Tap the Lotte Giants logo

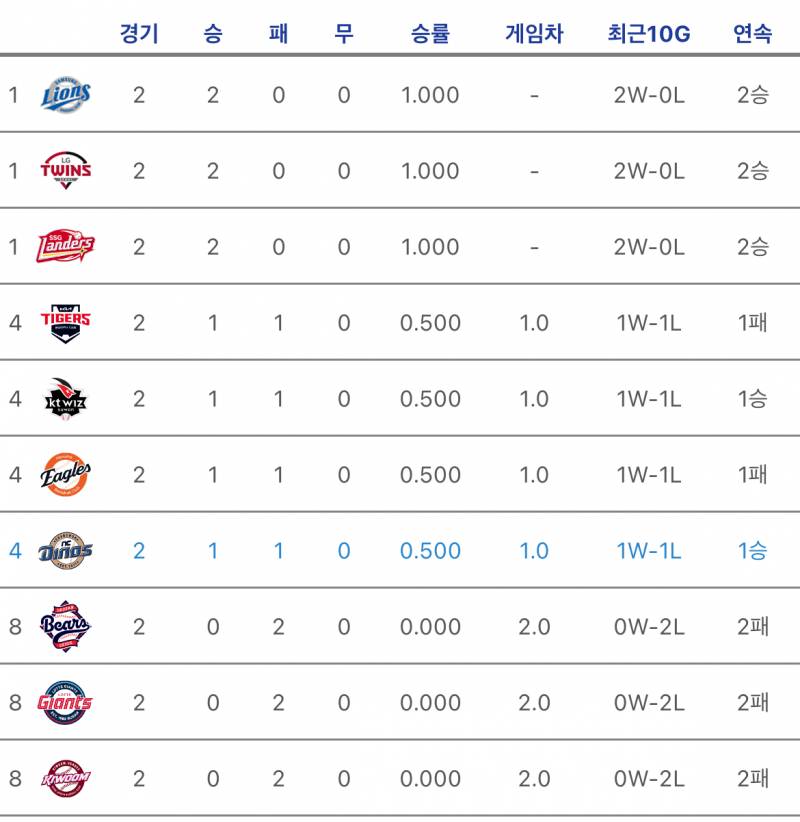(x=65, y=702)
